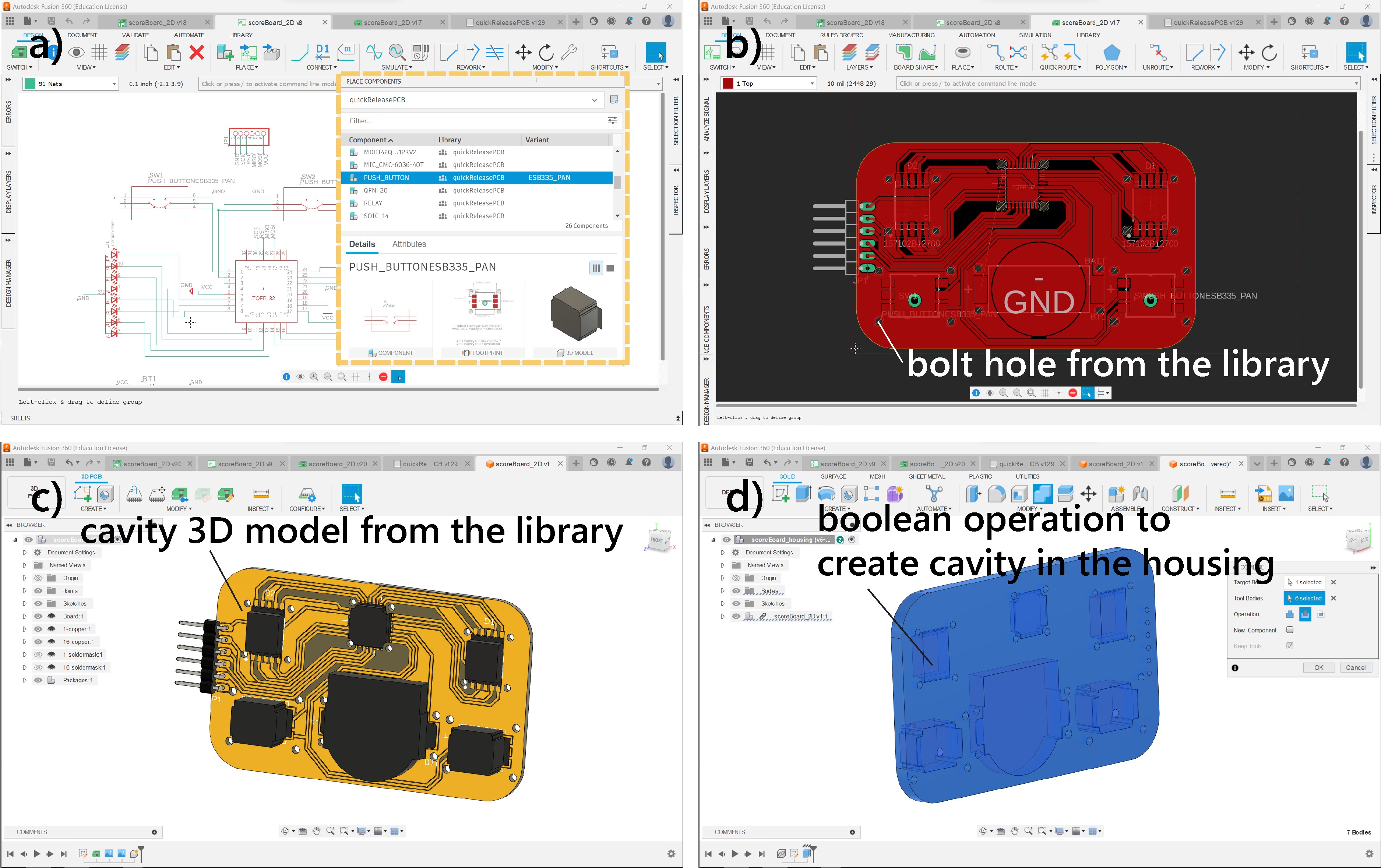Click the dark red '1 Top' layer color swatch

click(x=728, y=84)
